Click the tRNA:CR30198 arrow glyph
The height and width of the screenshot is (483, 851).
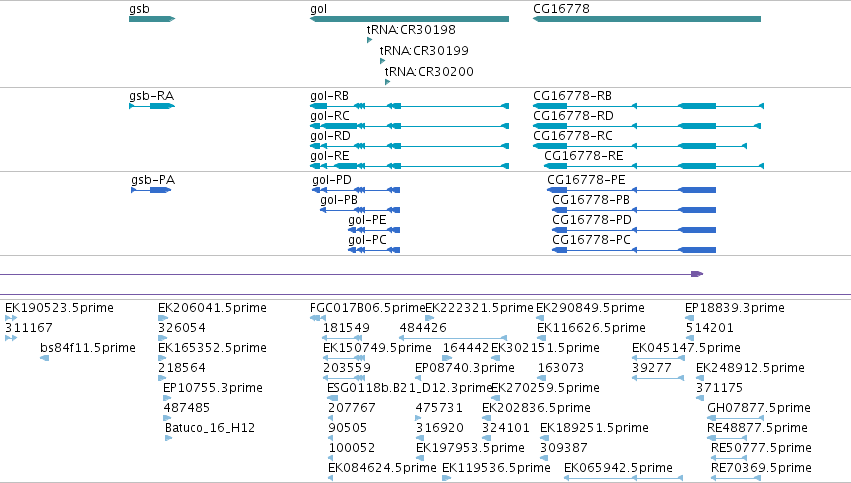tap(370, 40)
